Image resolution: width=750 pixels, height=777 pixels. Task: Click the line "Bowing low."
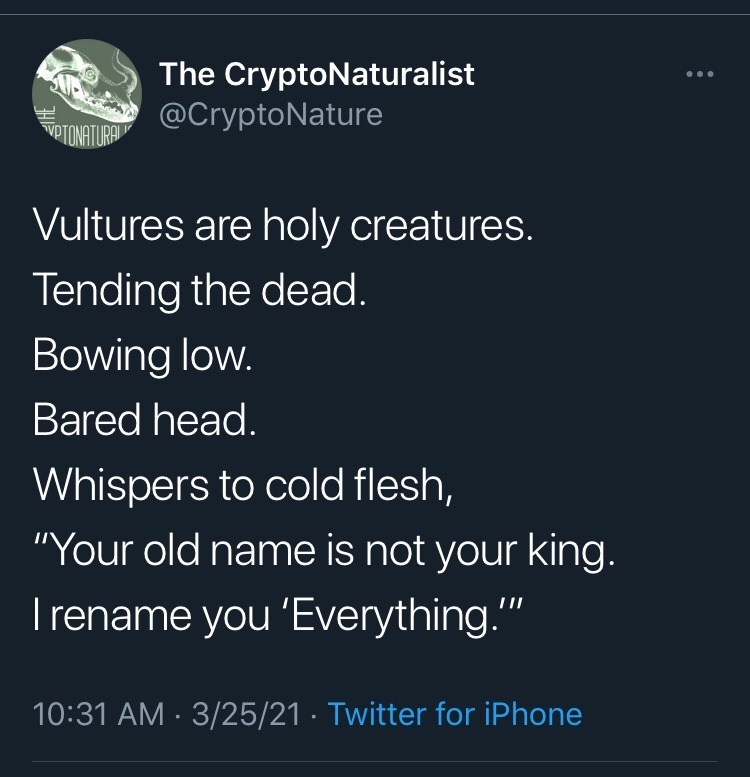click(x=143, y=355)
